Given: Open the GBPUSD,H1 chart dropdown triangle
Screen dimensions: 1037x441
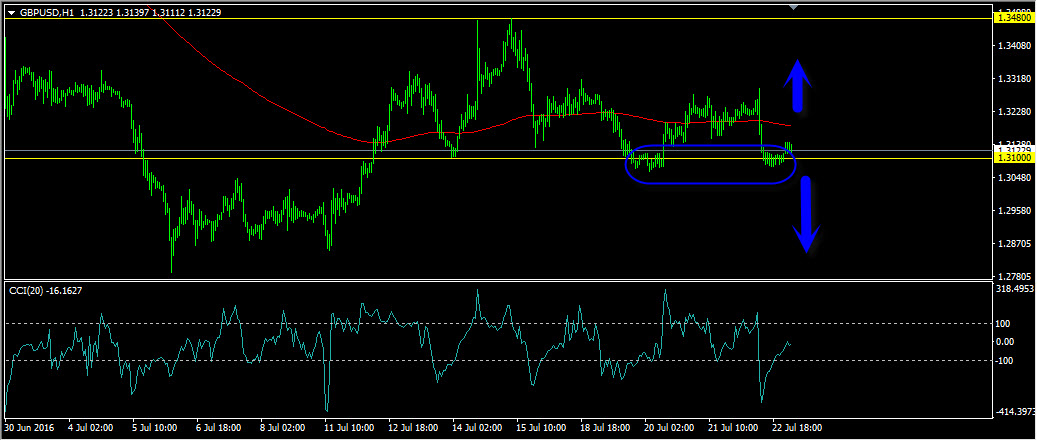Looking at the screenshot, I should 11,12.
